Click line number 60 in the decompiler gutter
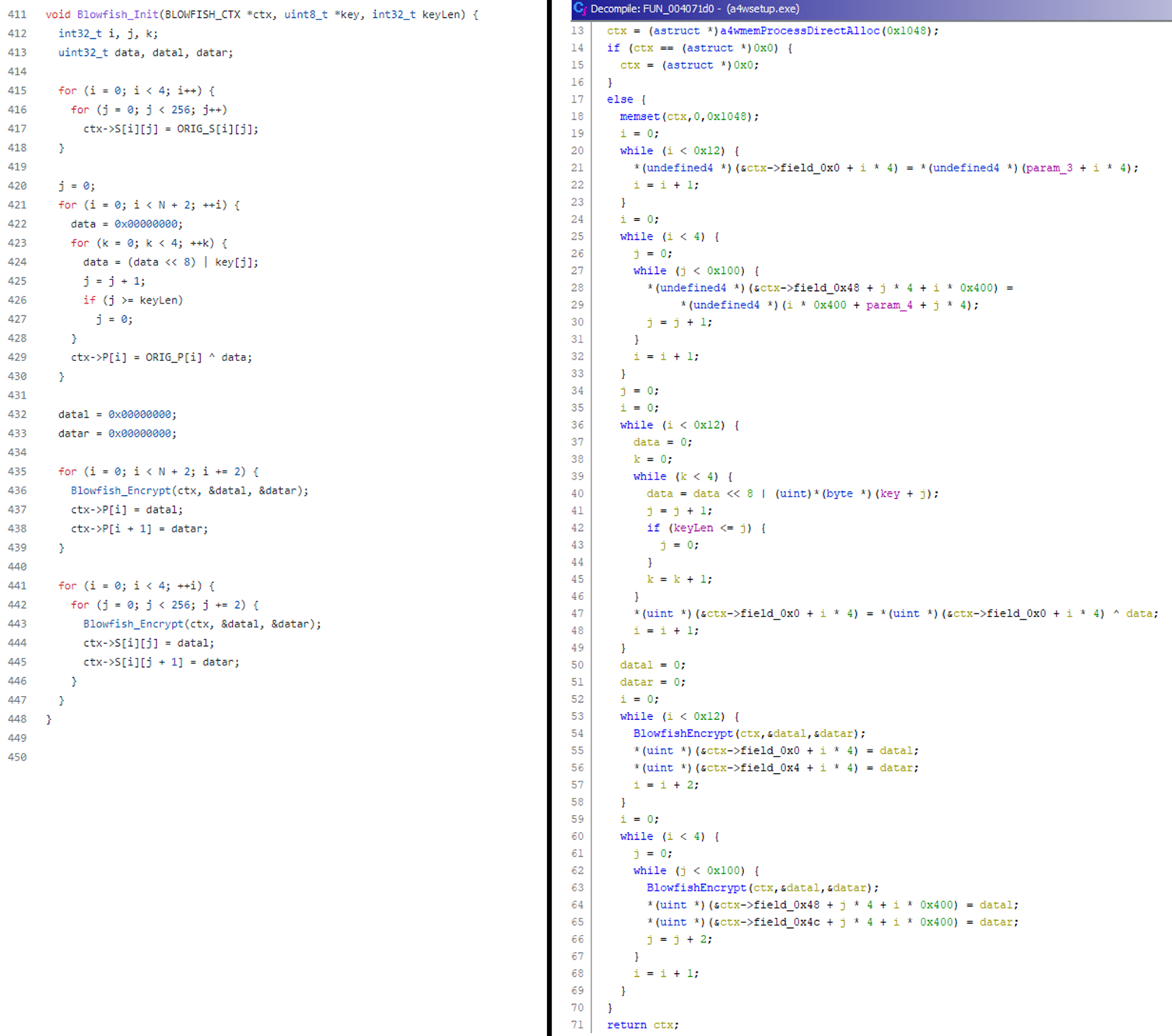The width and height of the screenshot is (1172, 1036). click(577, 837)
